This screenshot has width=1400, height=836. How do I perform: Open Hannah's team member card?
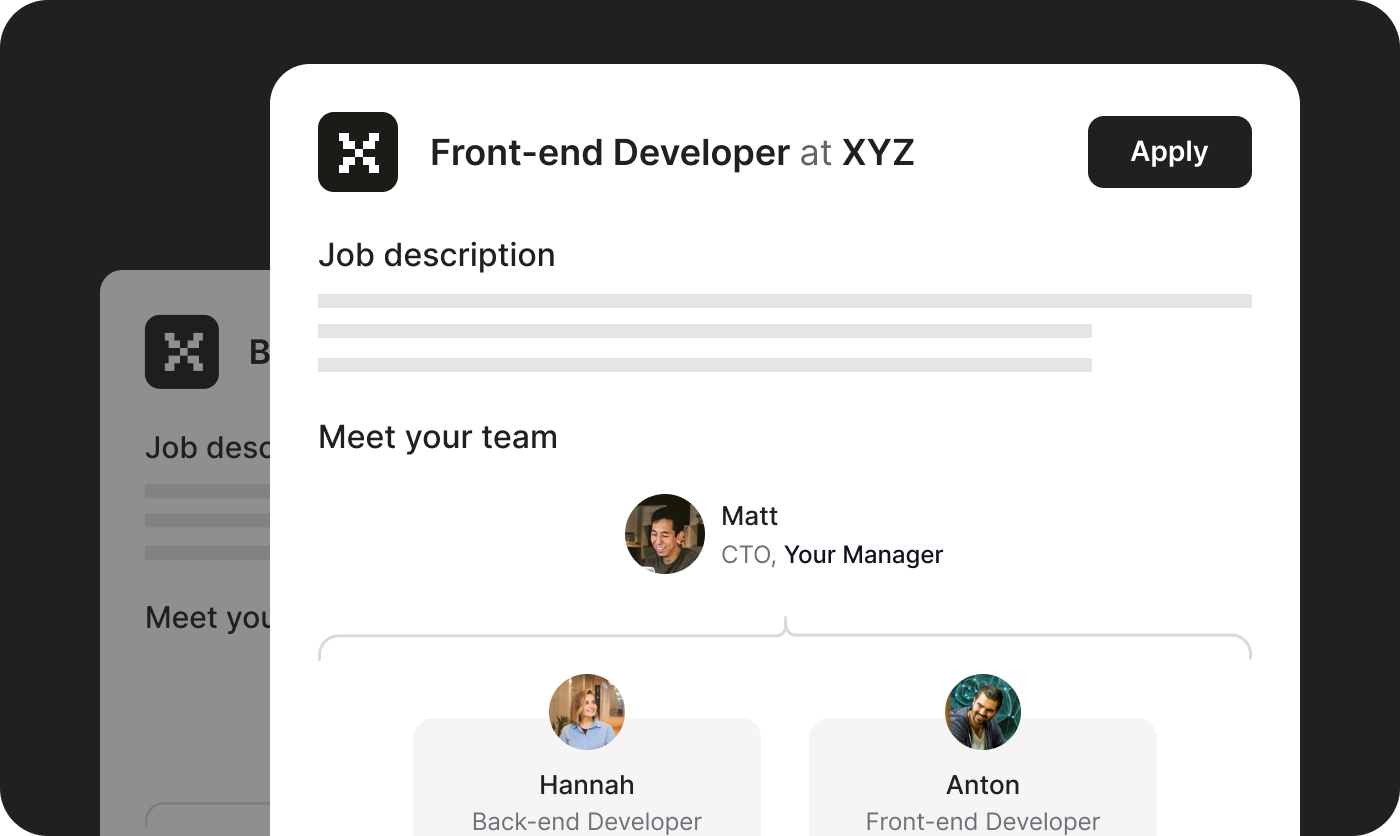click(587, 777)
